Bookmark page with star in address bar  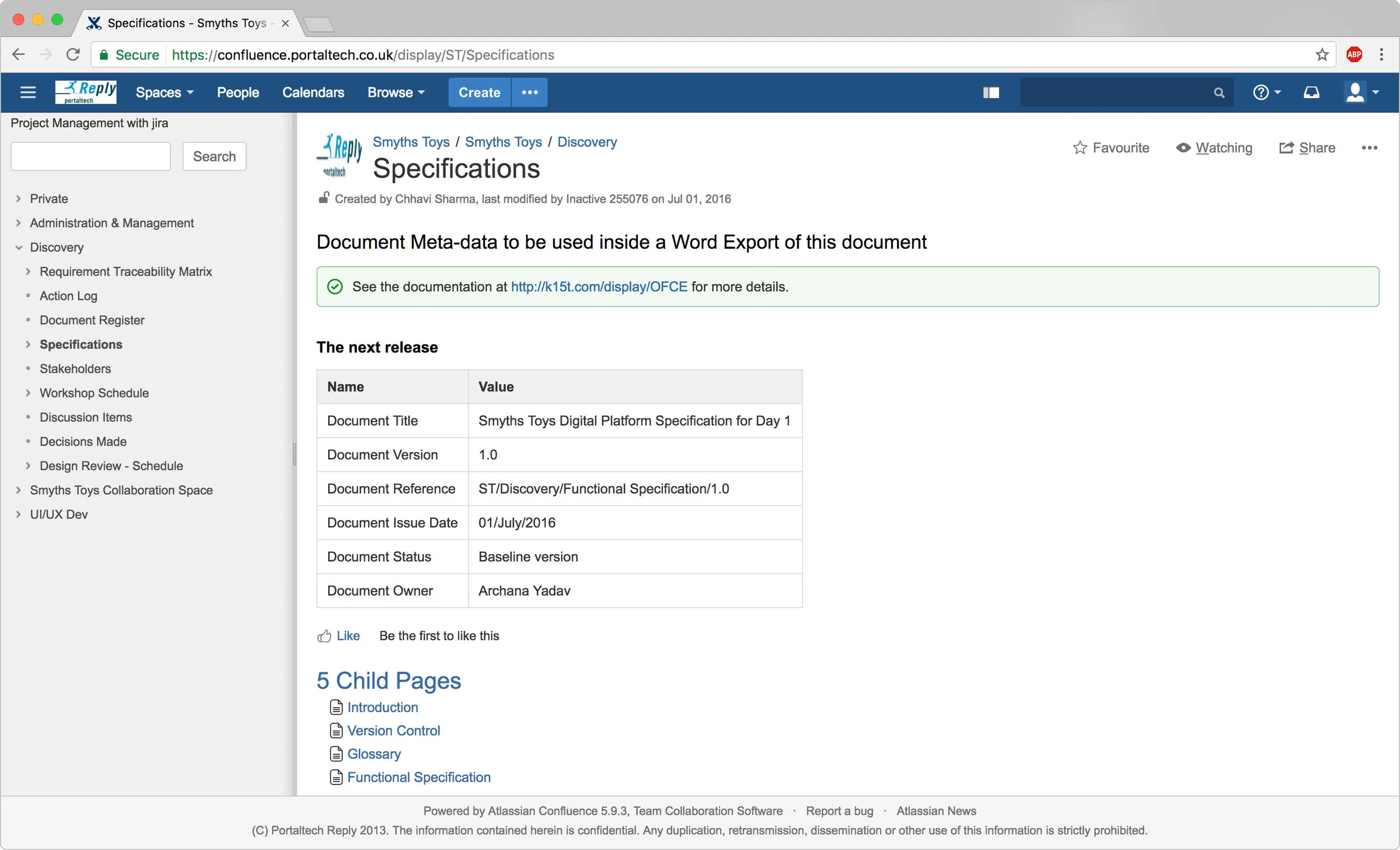click(1322, 54)
